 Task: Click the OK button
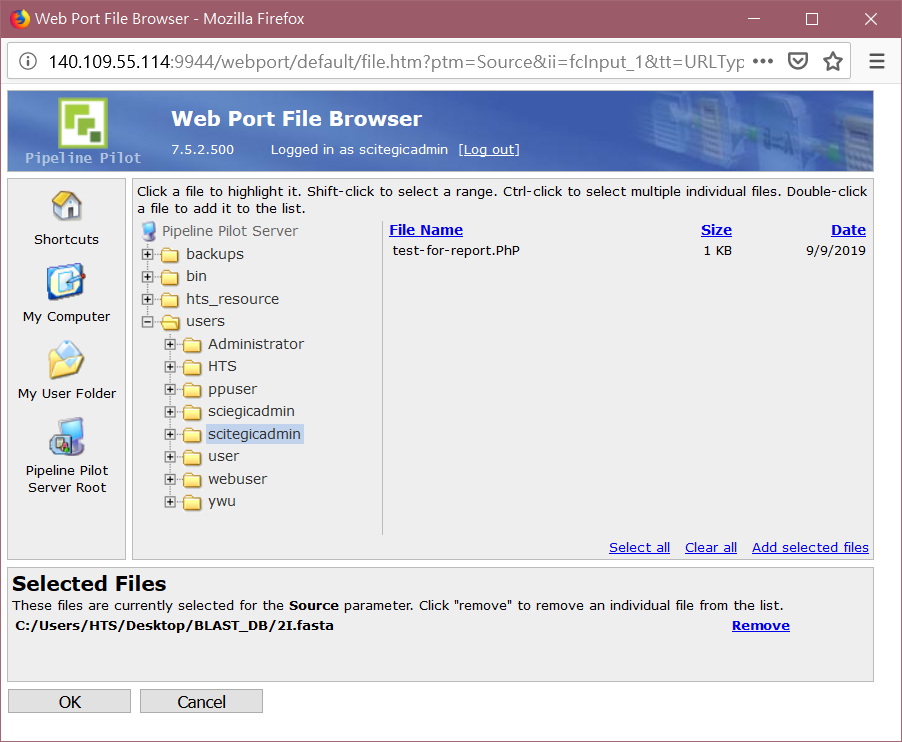[x=70, y=702]
